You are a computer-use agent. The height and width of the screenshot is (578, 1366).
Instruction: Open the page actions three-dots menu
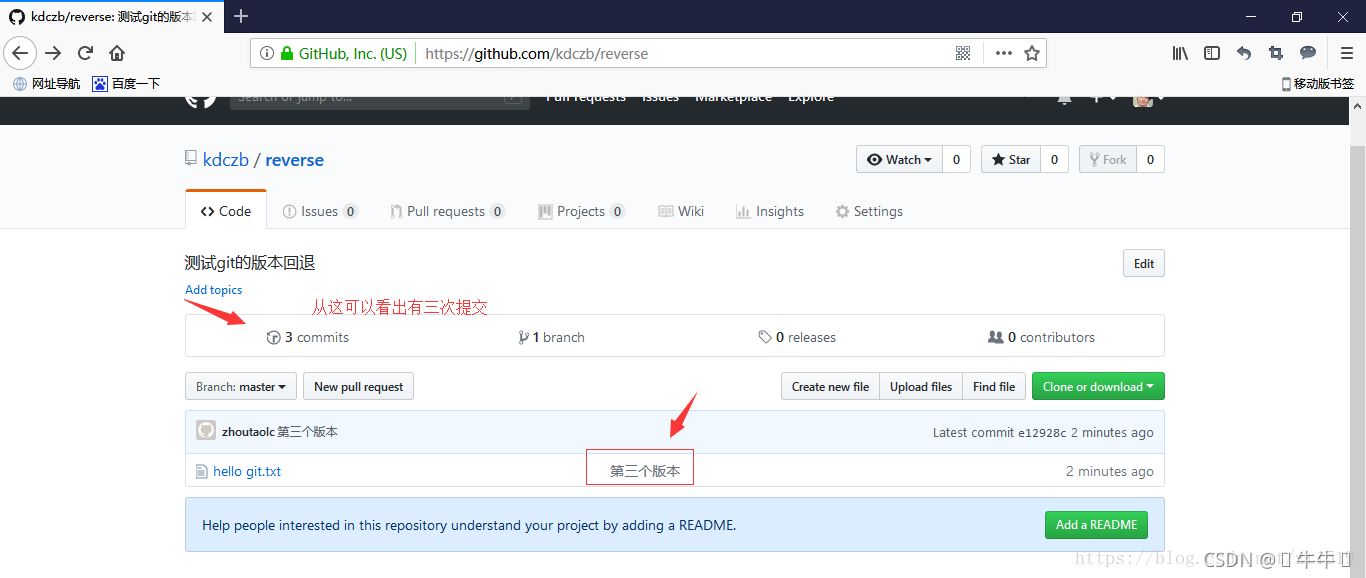1004,54
